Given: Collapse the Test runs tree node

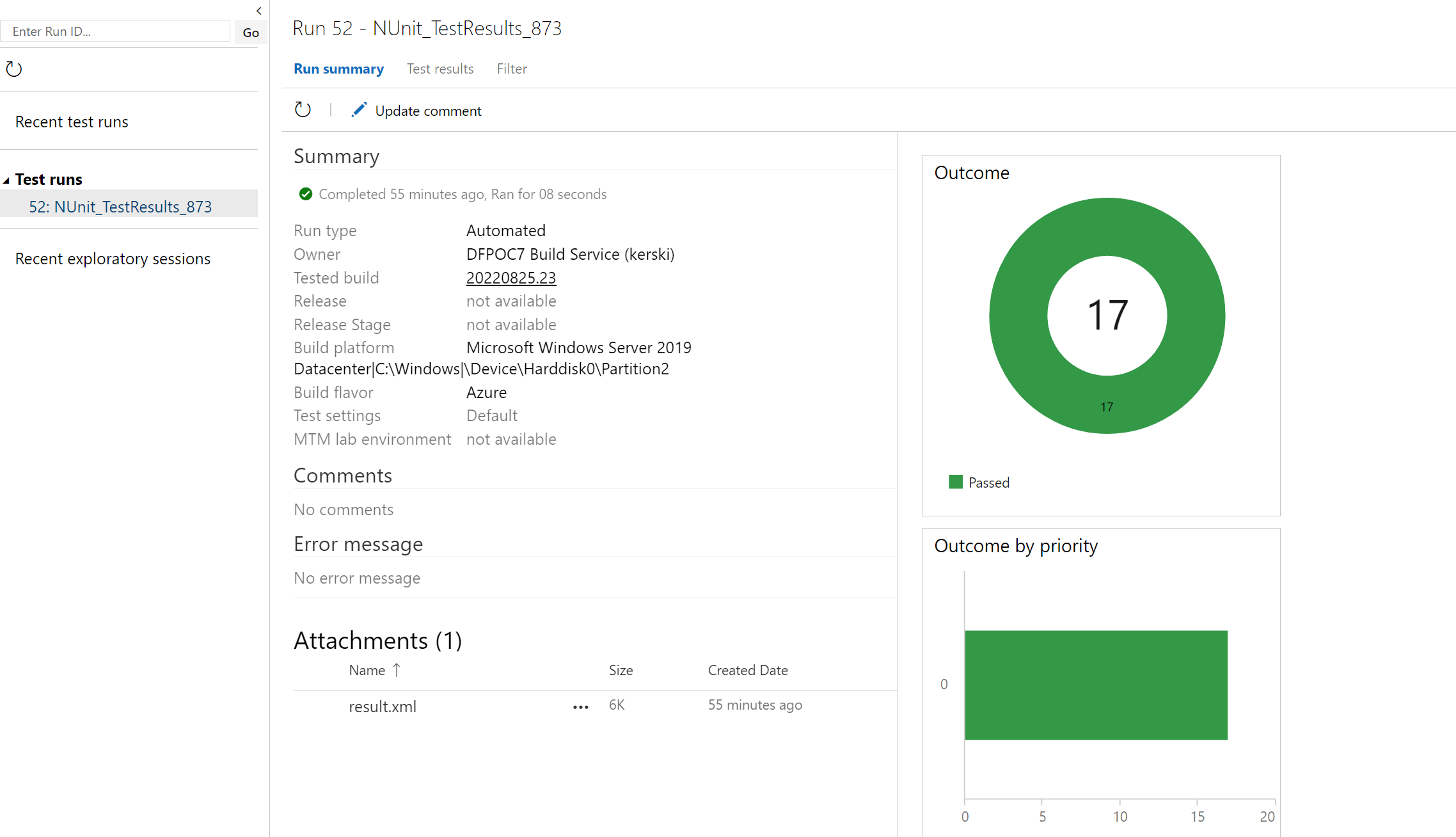Looking at the screenshot, I should [x=6, y=180].
